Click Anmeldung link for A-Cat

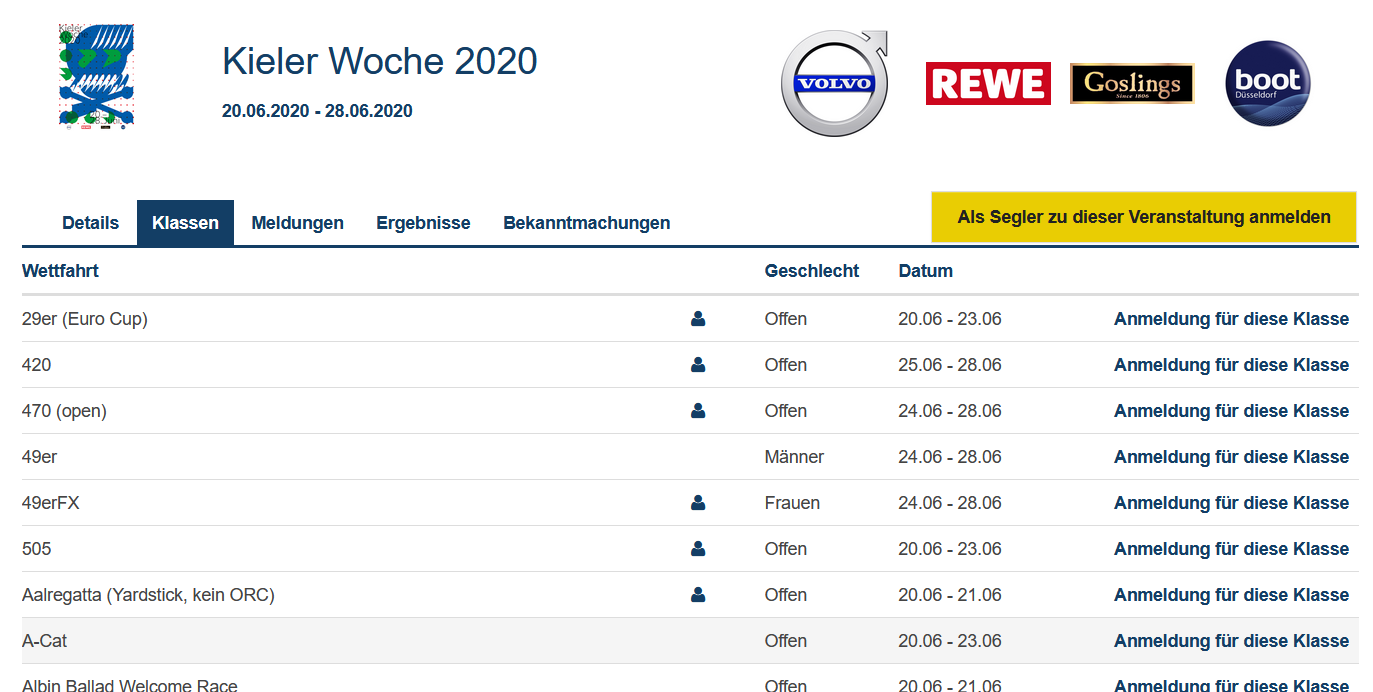[x=1231, y=641]
